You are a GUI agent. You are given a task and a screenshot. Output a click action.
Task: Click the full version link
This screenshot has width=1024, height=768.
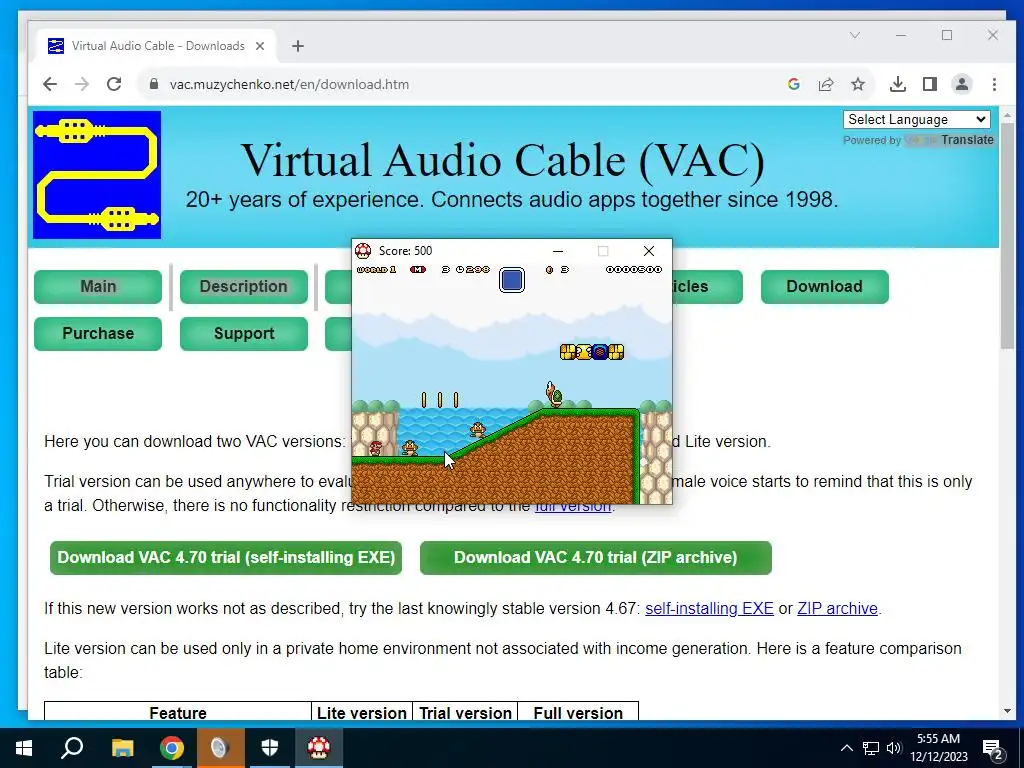click(573, 507)
